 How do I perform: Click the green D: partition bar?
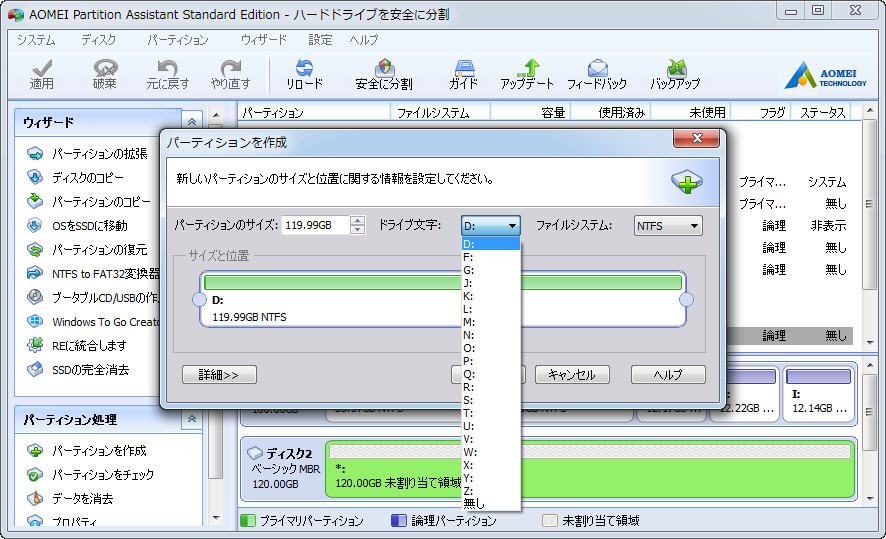(x=443, y=282)
